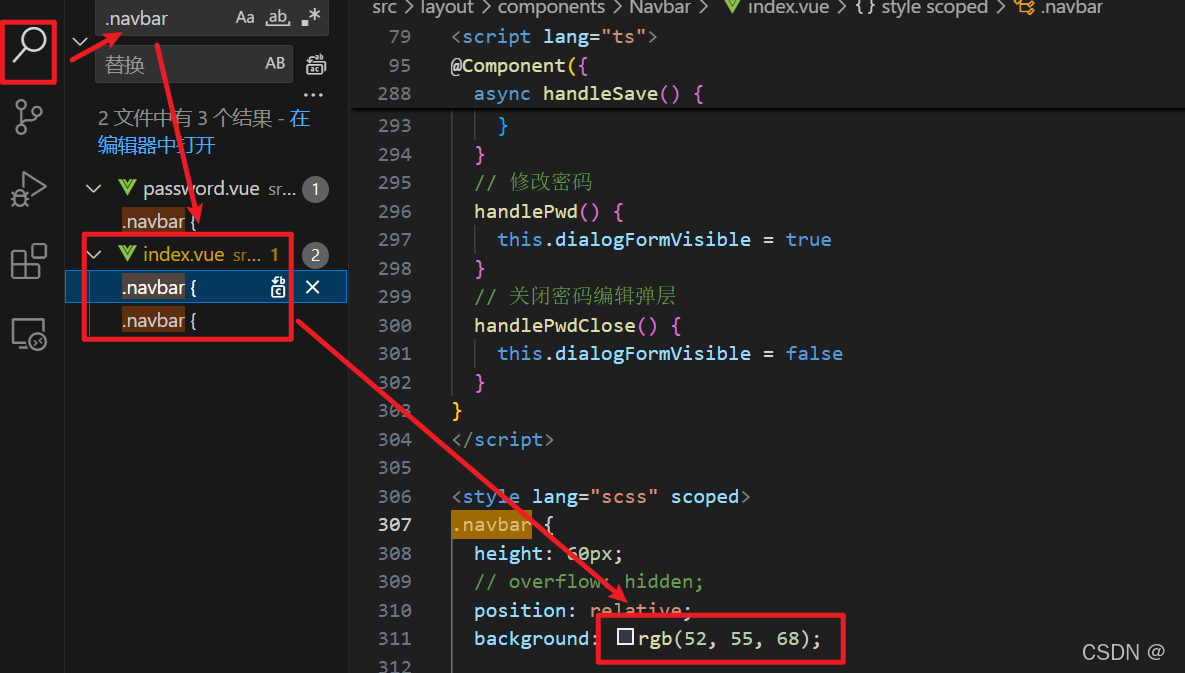1185x673 pixels.
Task: Click breadcrumb .navbar symbol
Action: pos(1071,8)
